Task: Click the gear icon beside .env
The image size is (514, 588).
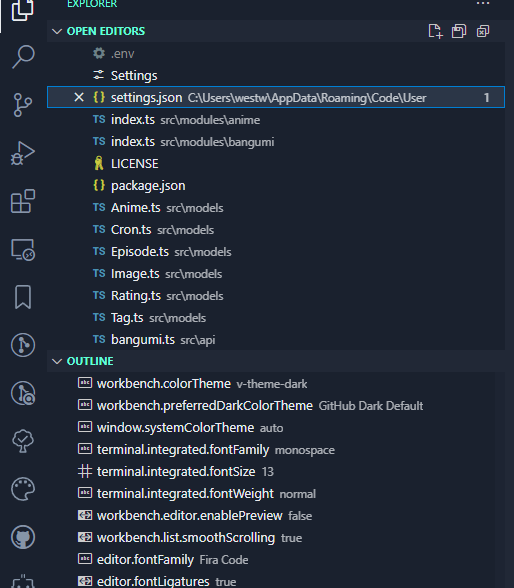Action: 99,53
